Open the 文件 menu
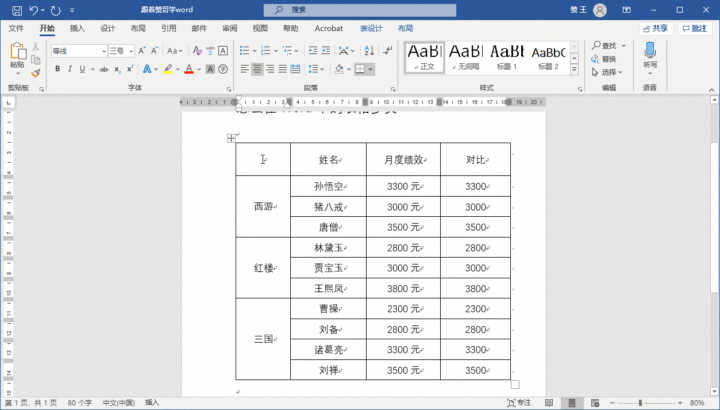The height and width of the screenshot is (410, 720). (x=16, y=28)
